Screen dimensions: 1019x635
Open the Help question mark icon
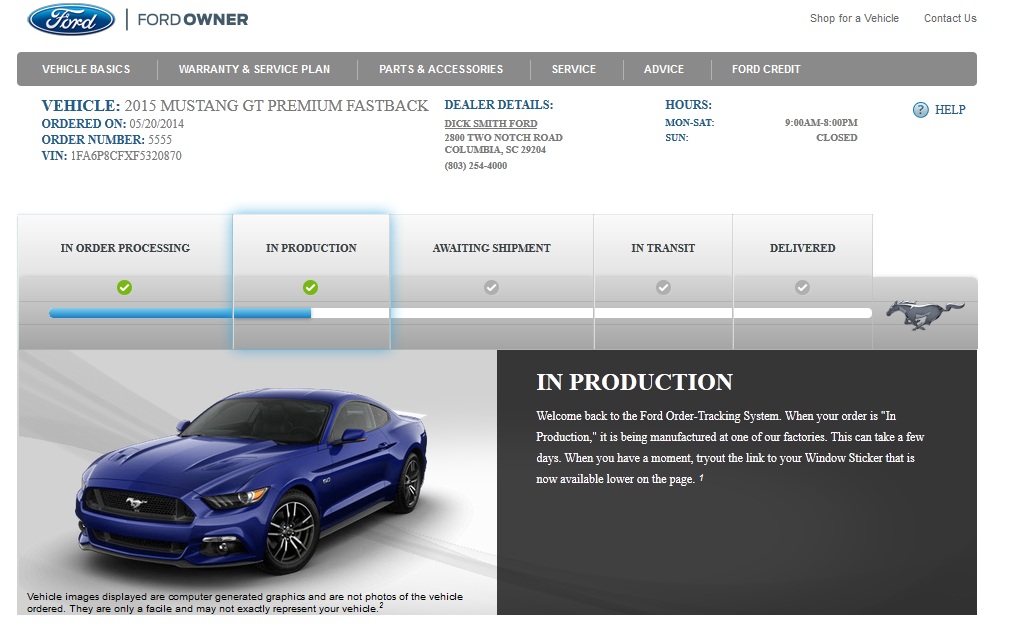click(x=920, y=110)
